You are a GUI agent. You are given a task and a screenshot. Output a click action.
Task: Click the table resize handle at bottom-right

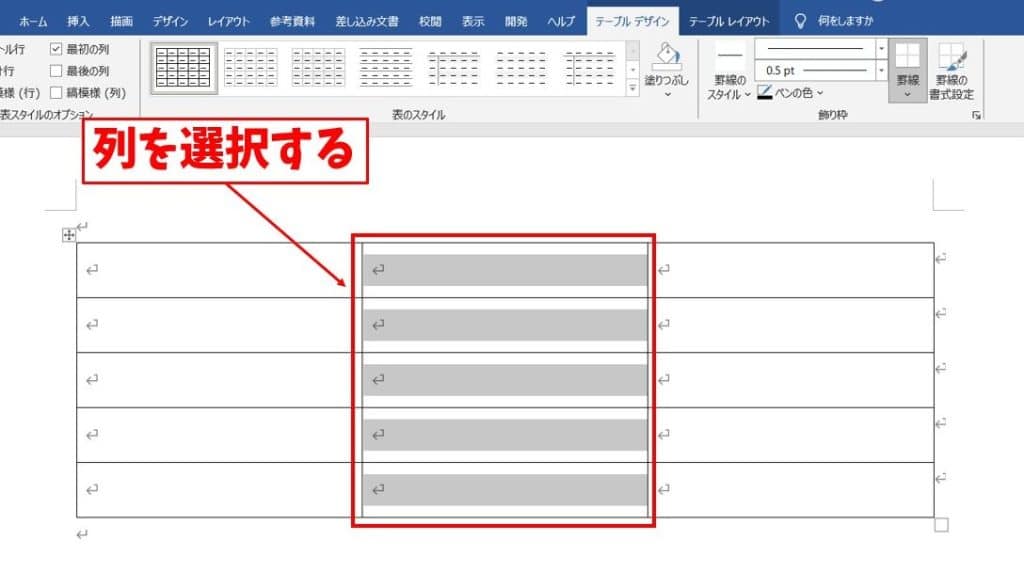[x=941, y=525]
